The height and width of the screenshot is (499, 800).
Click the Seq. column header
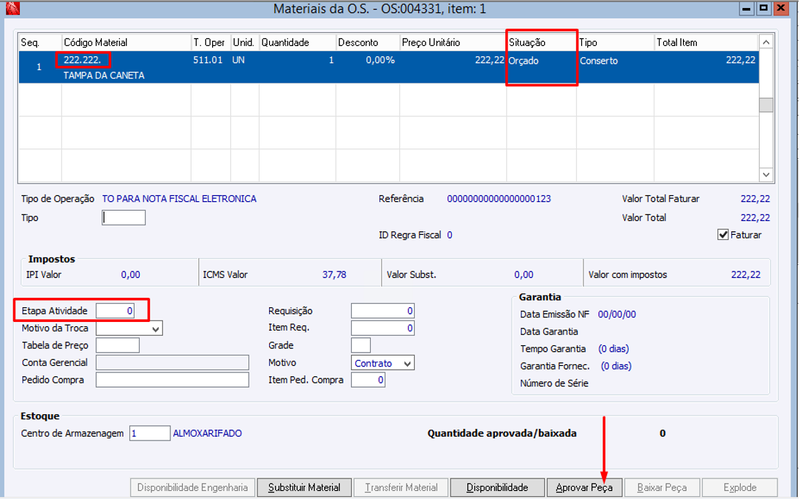(40, 42)
